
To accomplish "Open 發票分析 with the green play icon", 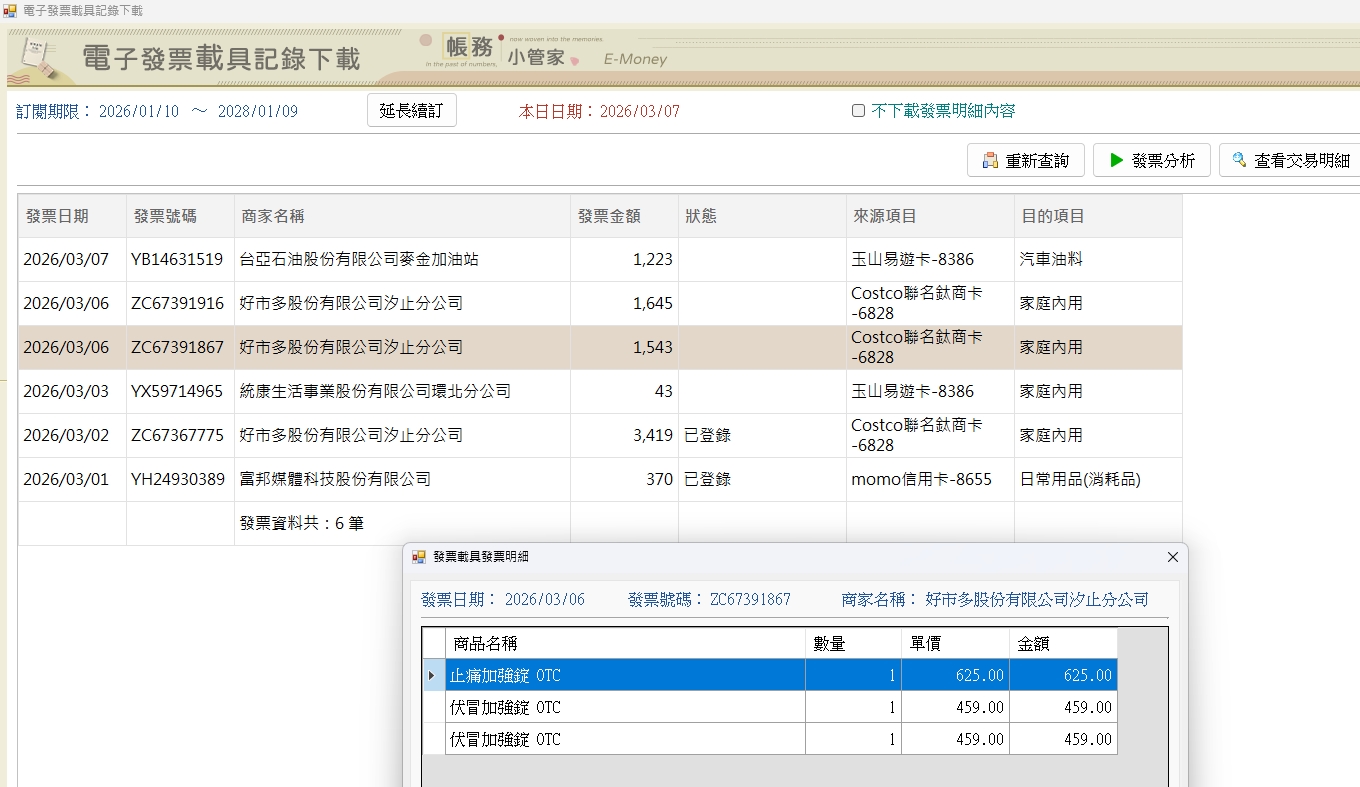I will point(1151,160).
